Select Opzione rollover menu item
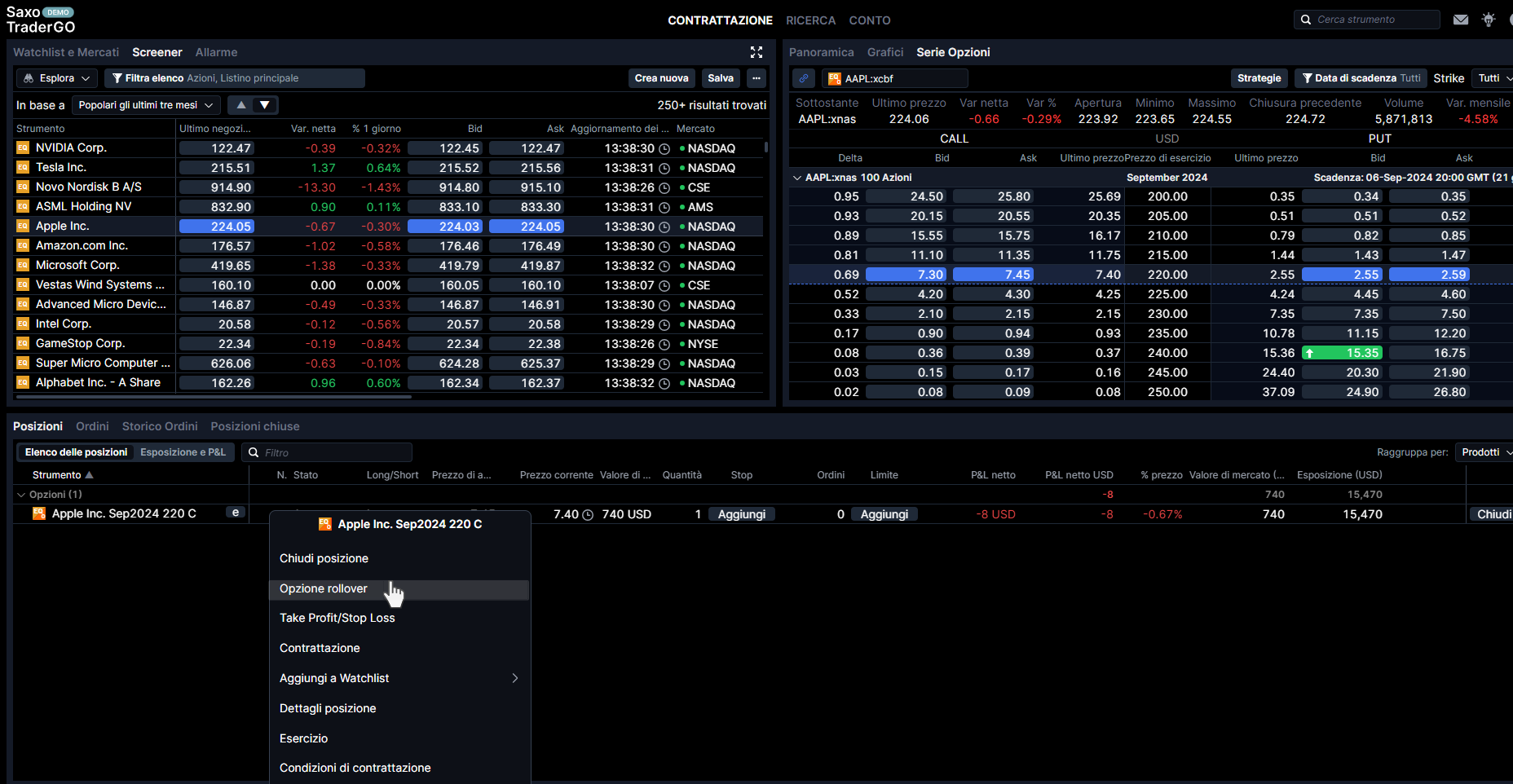This screenshot has height=784, width=1513. coord(399,588)
